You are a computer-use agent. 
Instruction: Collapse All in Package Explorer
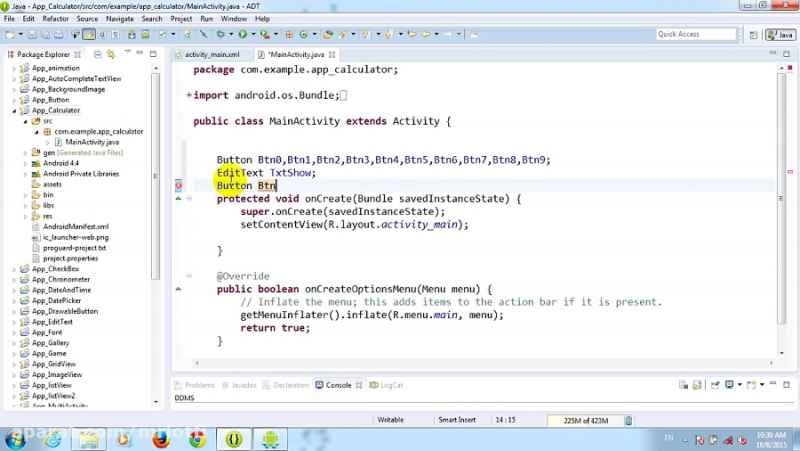pos(97,54)
